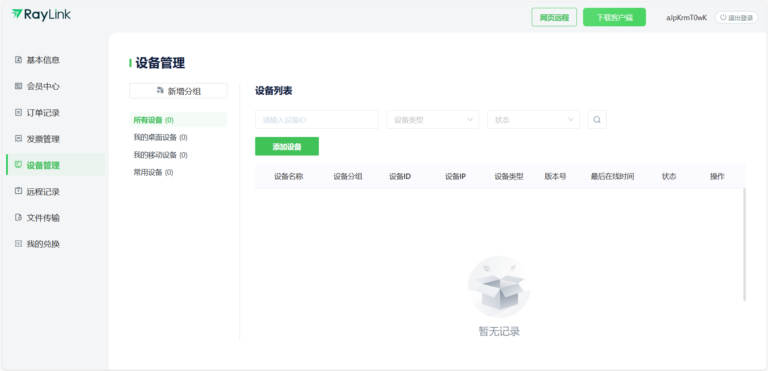This screenshot has height=371, width=768.
Task: Click the empty box illustration
Action: [499, 287]
